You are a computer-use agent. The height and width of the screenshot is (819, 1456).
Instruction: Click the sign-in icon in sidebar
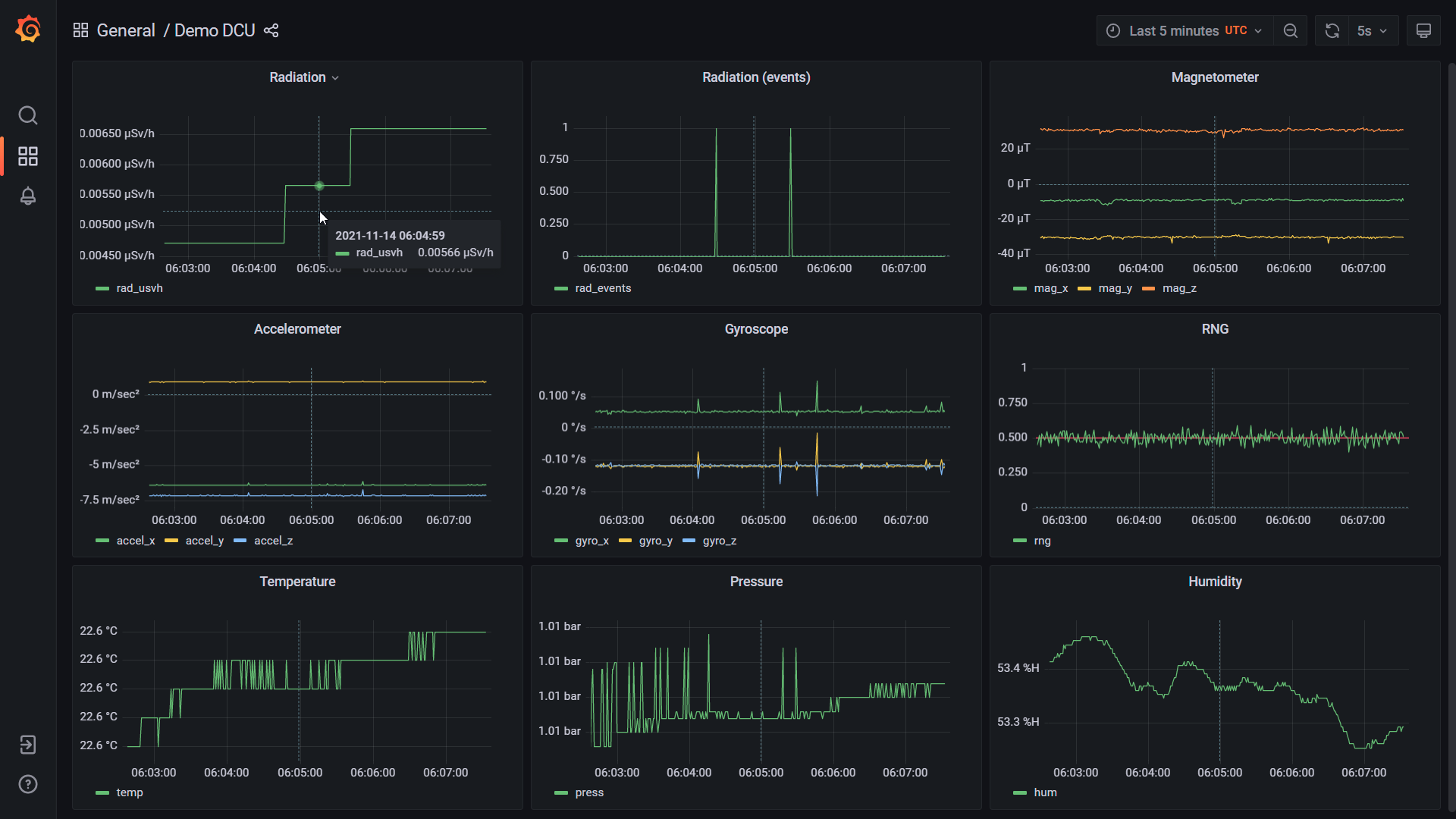coord(28,745)
